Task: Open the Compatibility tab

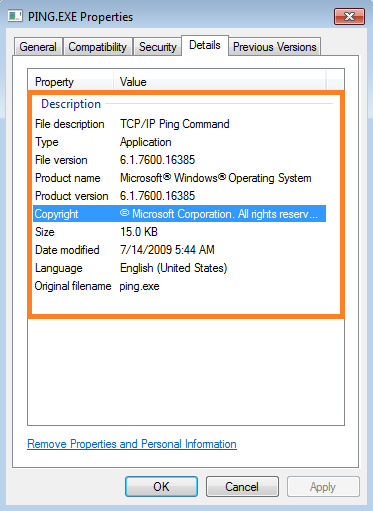Action: tap(97, 47)
